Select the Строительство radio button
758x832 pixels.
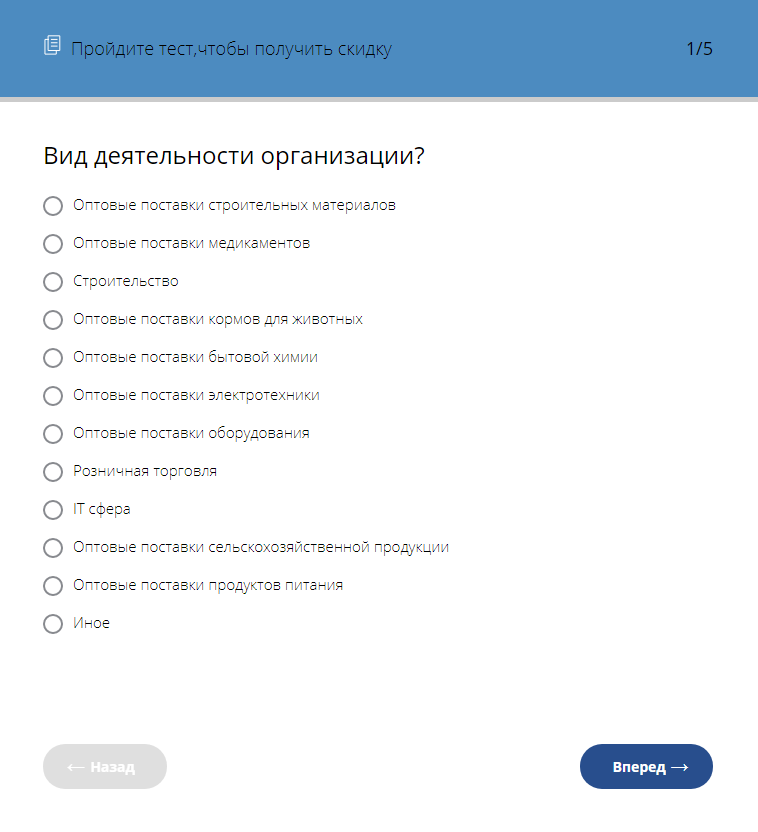pyautogui.click(x=52, y=282)
